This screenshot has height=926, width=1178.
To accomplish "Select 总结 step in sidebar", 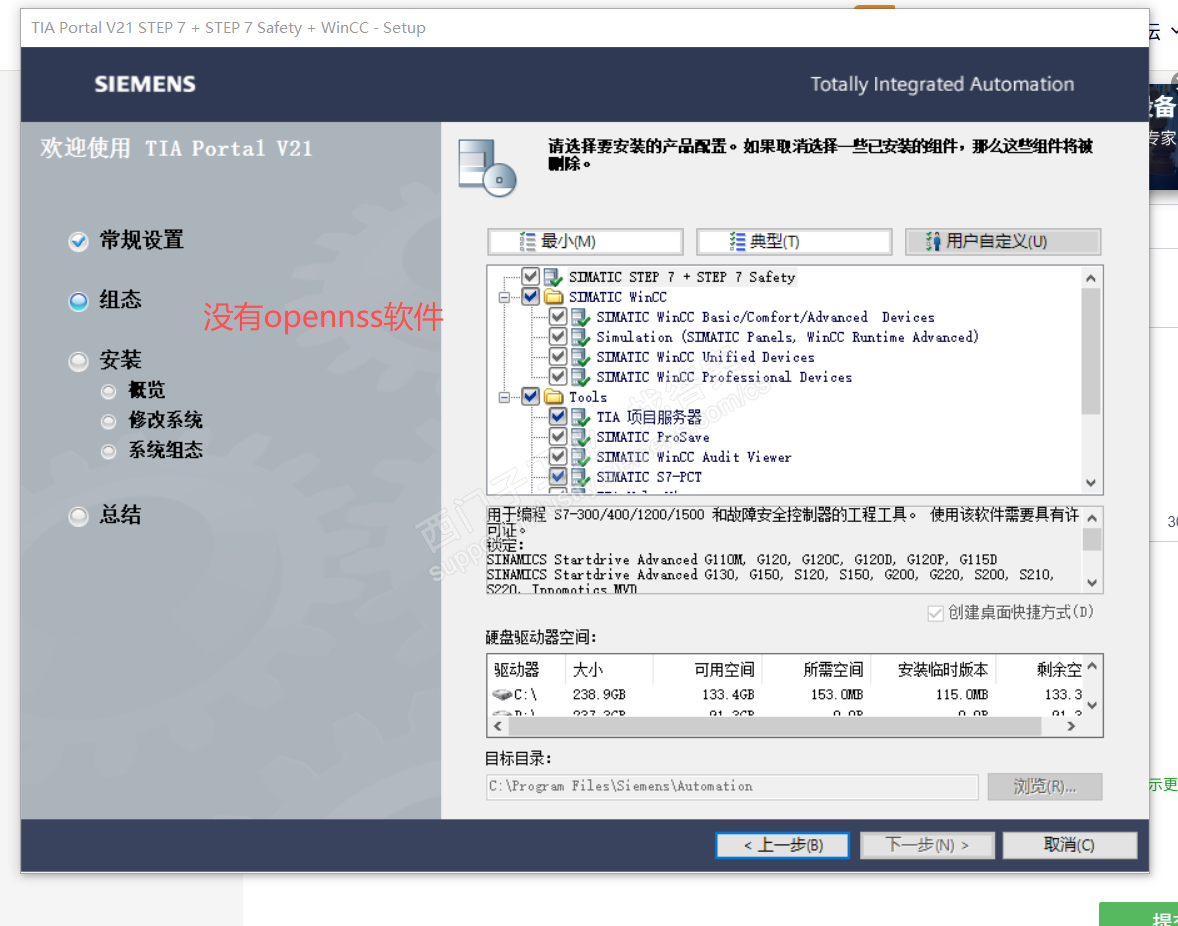I will (105, 515).
